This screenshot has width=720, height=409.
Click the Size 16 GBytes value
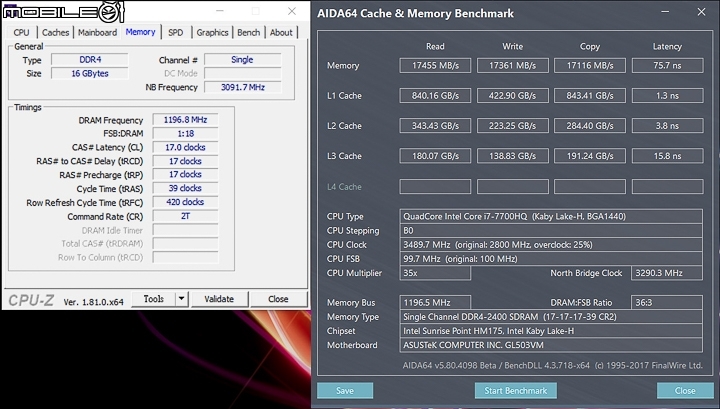(x=90, y=73)
